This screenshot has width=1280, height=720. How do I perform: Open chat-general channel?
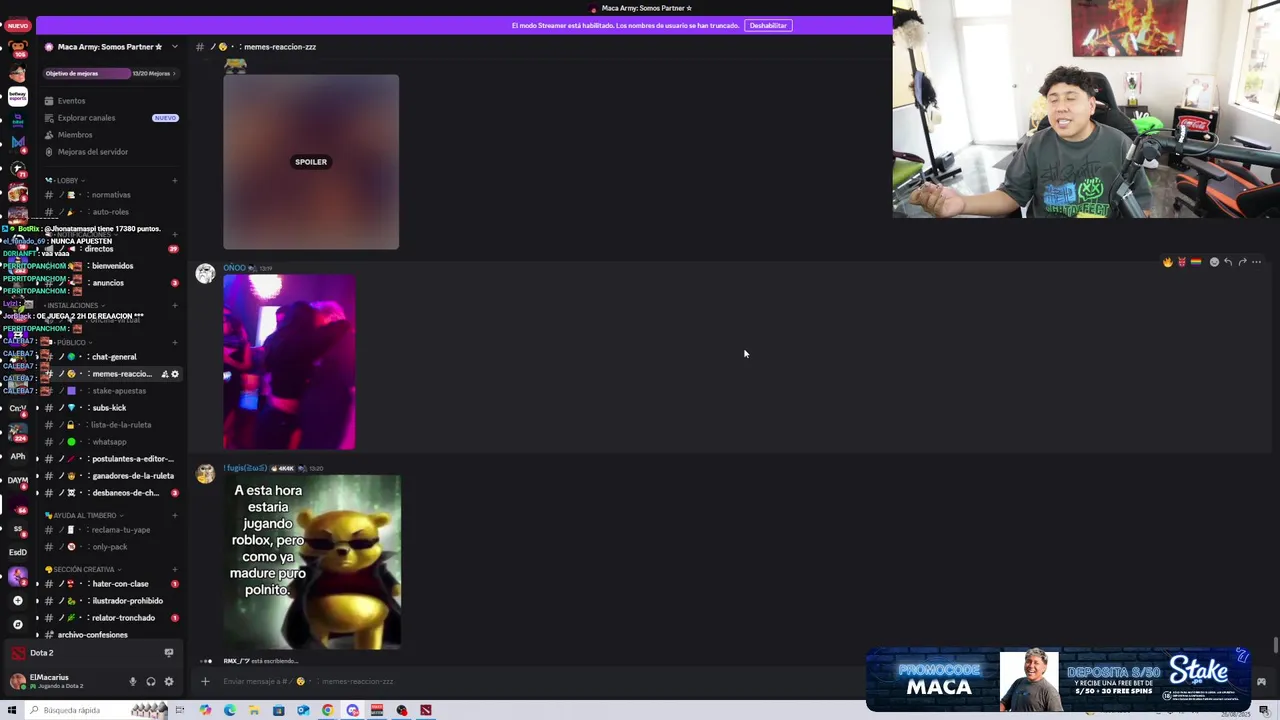click(x=114, y=357)
